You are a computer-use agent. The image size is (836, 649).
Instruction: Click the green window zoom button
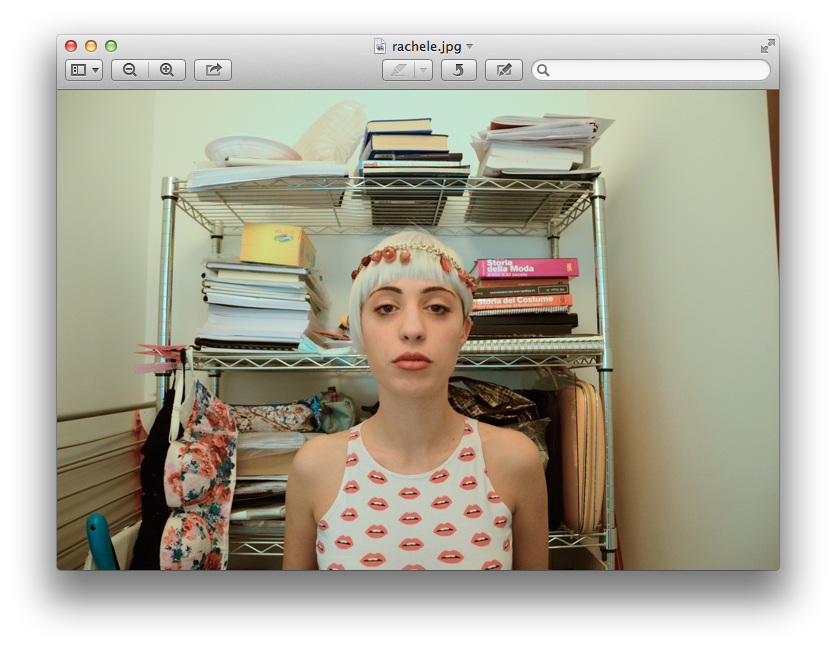(111, 46)
